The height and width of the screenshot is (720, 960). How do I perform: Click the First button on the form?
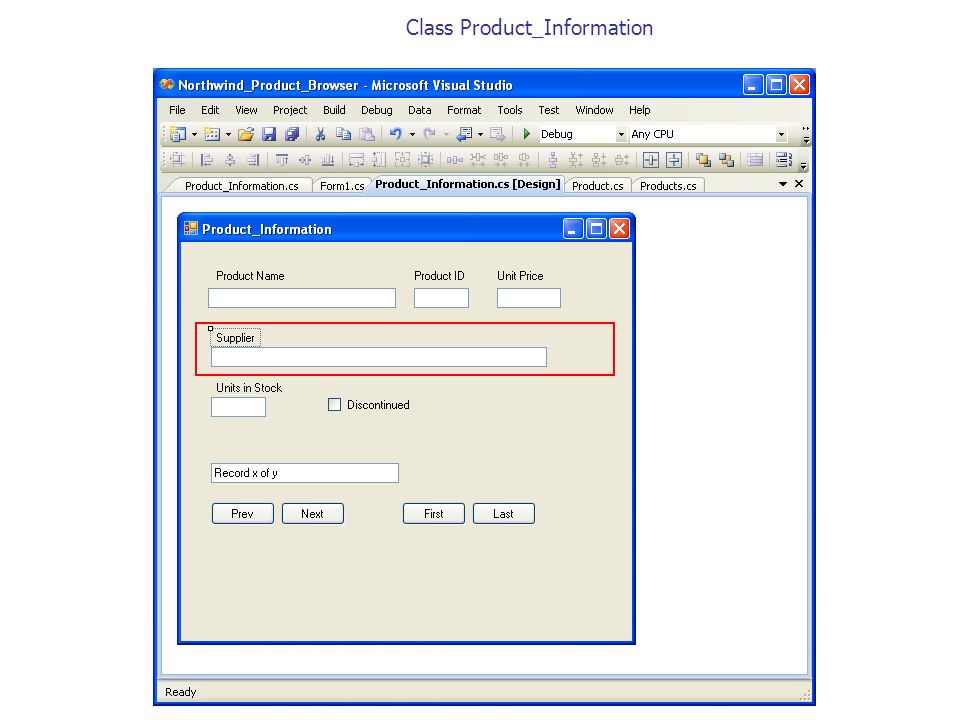coord(433,514)
